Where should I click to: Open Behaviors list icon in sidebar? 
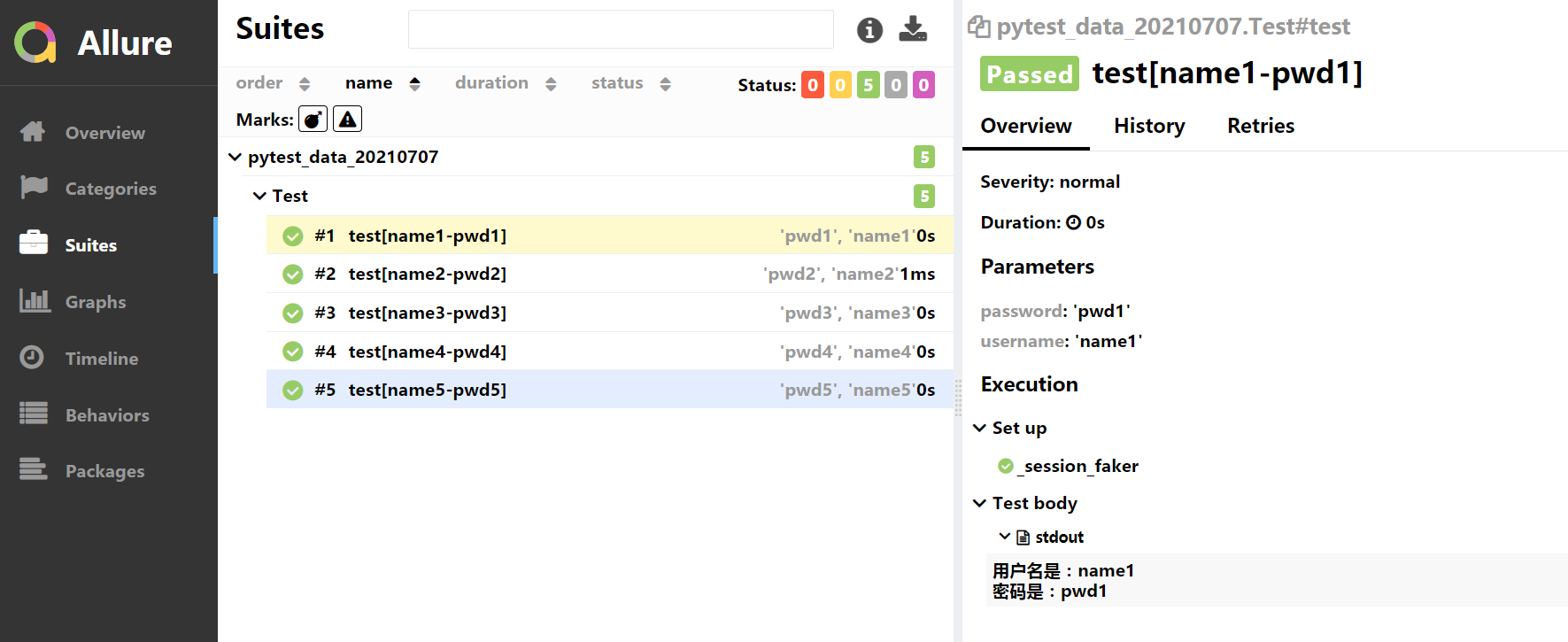pos(34,414)
